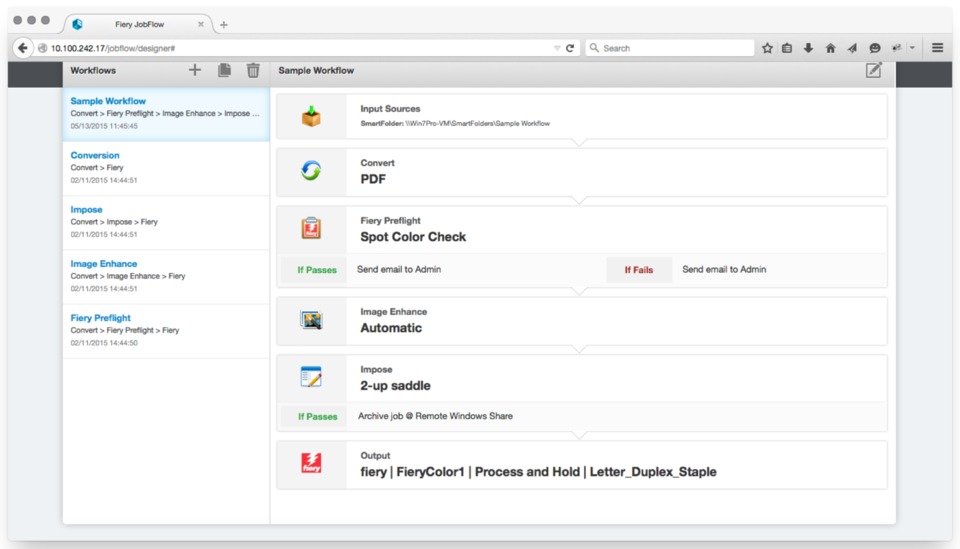Viewport: 960px width, 549px height.
Task: Click the Automatic image enhance setting
Action: [391, 328]
